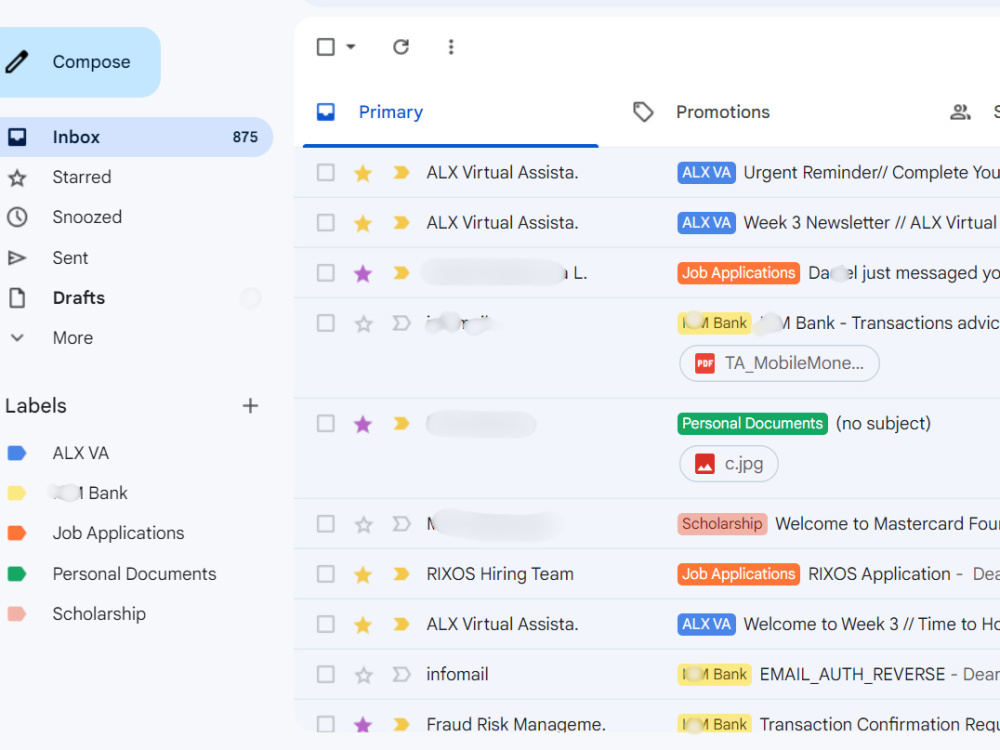This screenshot has width=1000, height=750.
Task: Unstar the Urgent Reminder email
Action: pyautogui.click(x=363, y=173)
